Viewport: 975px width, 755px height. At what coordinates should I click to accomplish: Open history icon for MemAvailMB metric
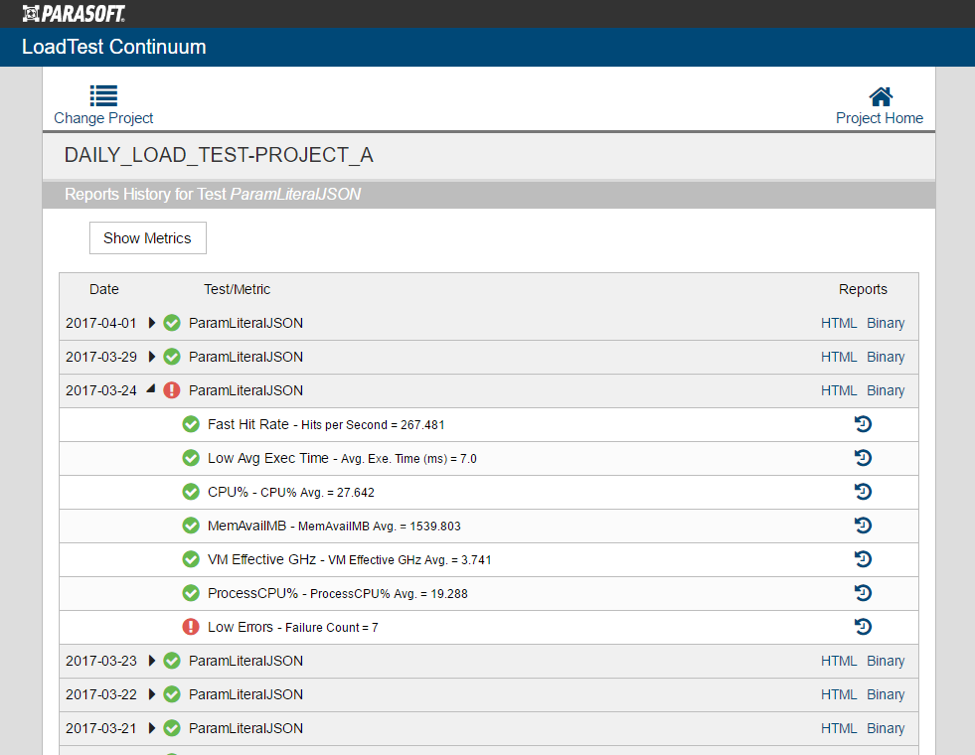click(x=863, y=526)
